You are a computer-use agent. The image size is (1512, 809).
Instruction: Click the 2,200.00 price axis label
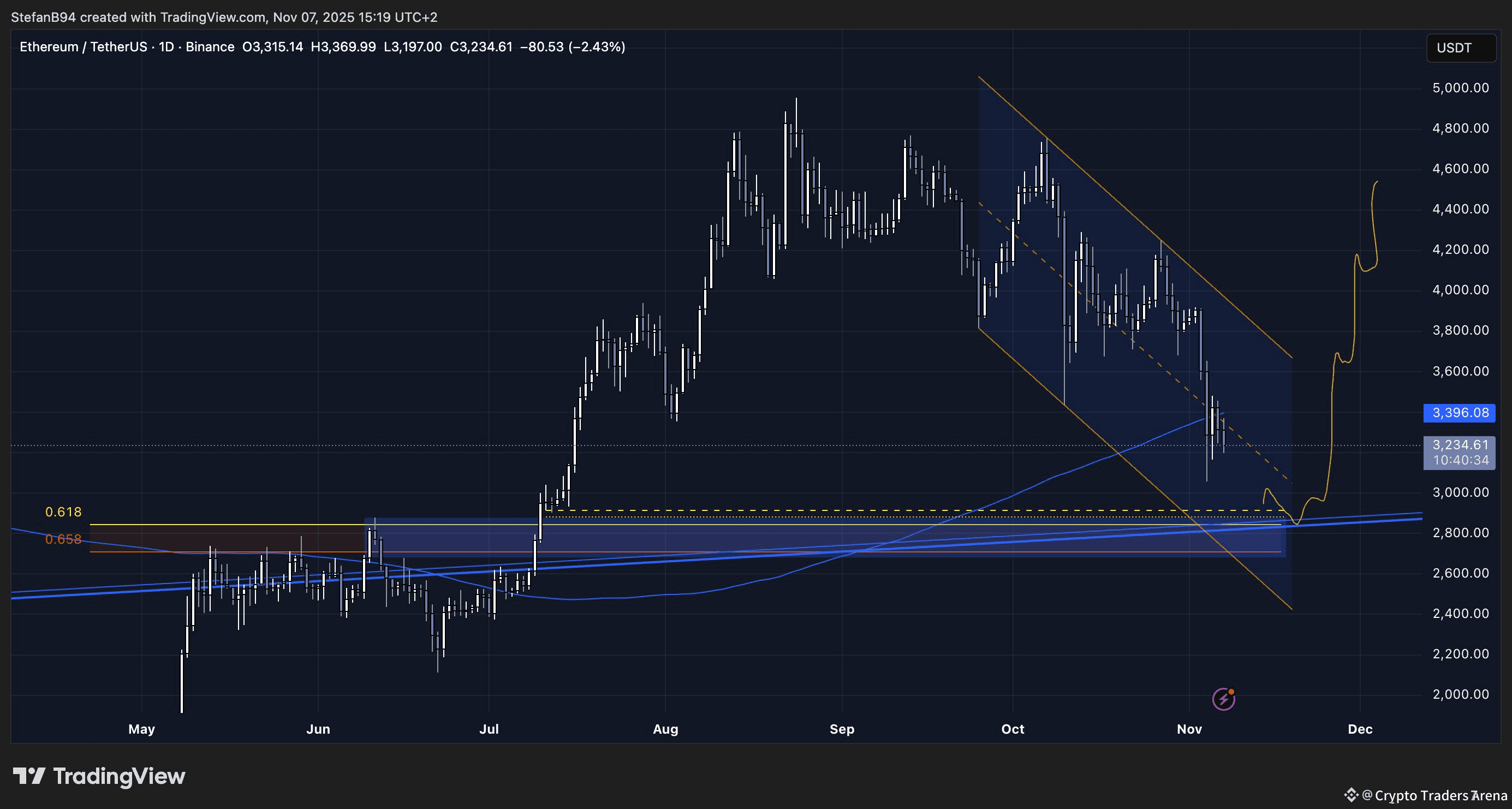[x=1461, y=654]
